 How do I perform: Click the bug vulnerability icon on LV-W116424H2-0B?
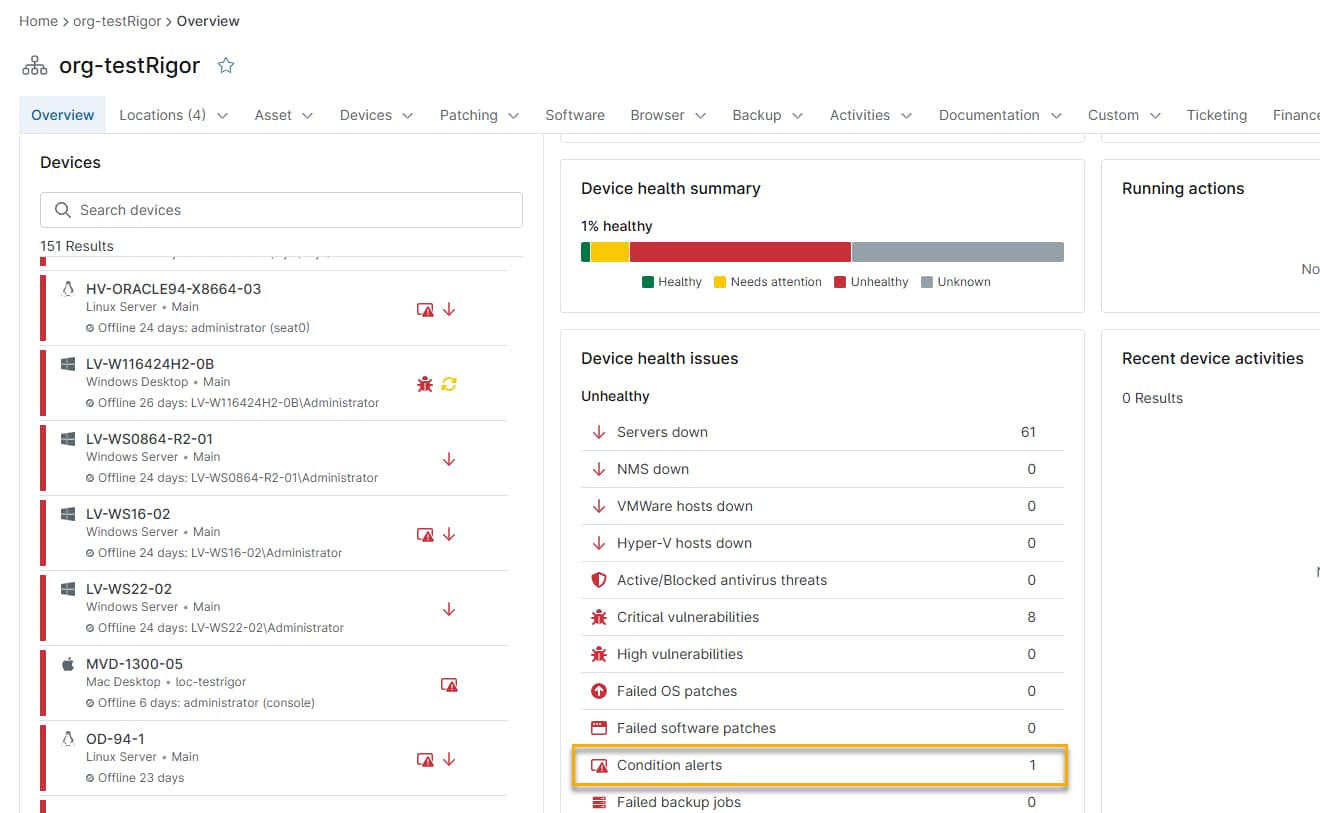(425, 384)
